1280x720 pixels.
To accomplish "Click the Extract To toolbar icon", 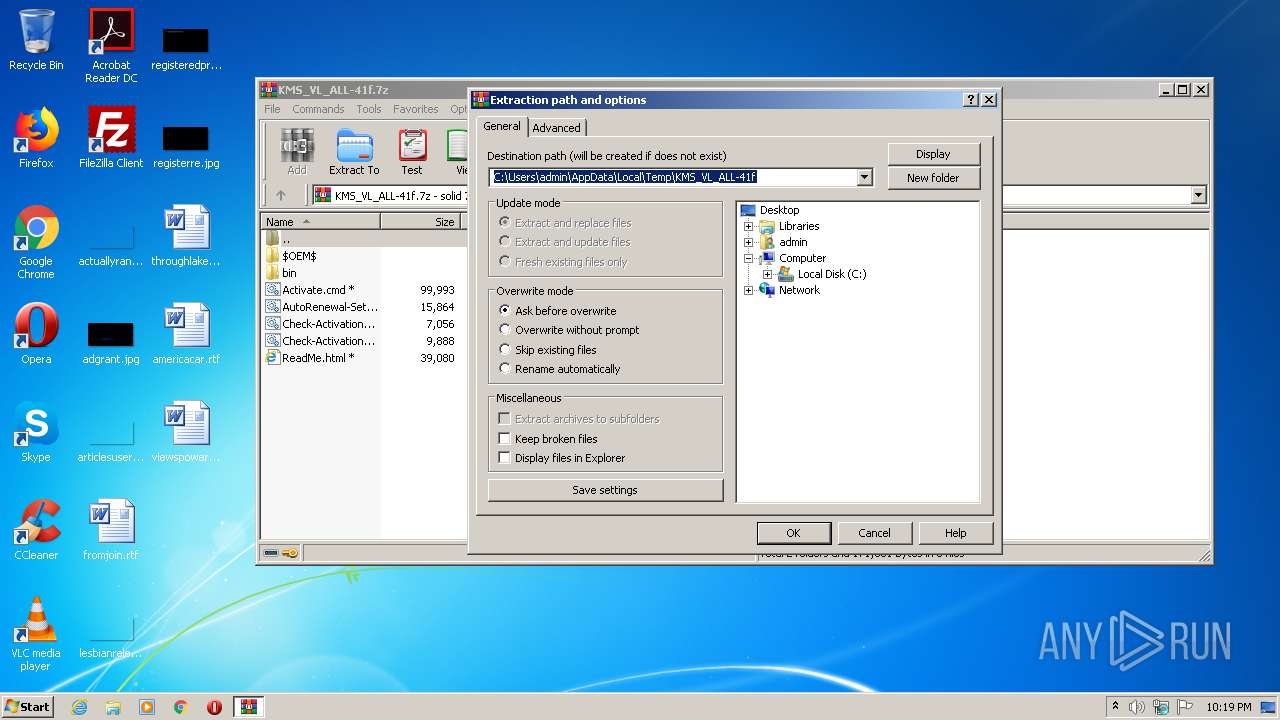I will point(354,152).
